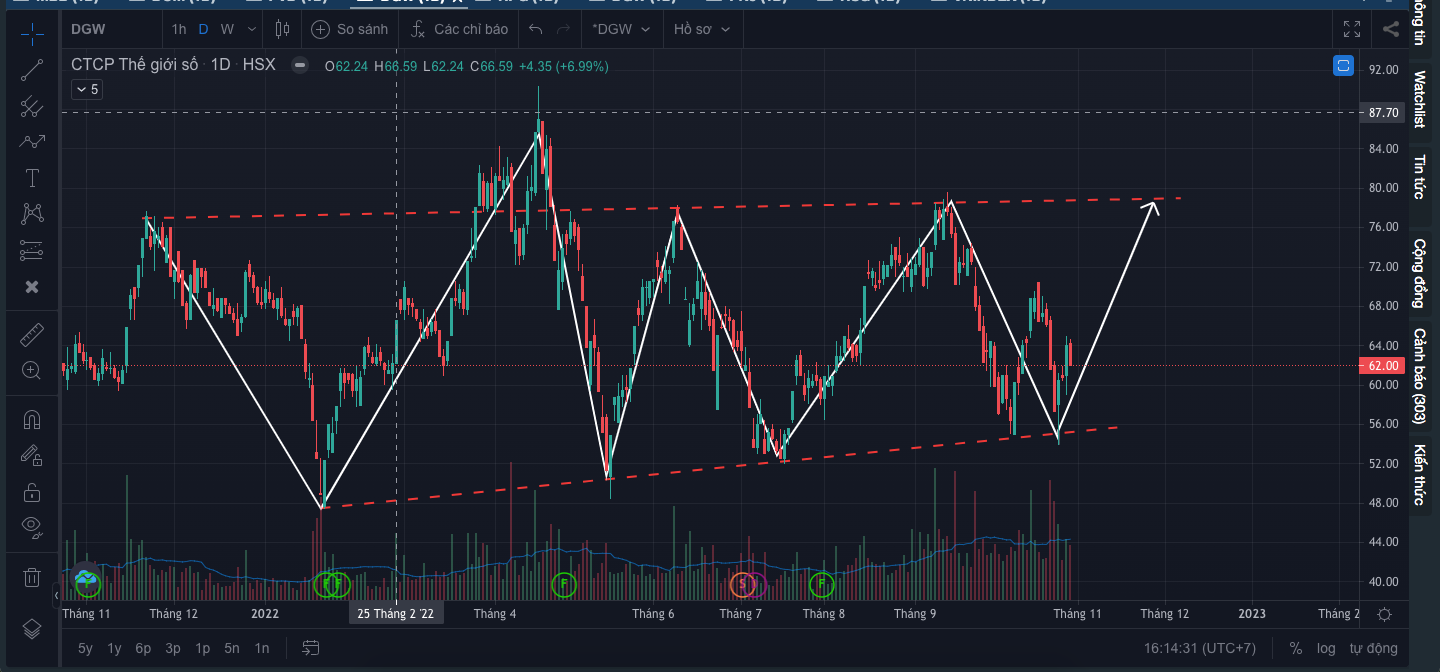Viewport: 1440px width, 672px height.
Task: Toggle lock on all drawing tools
Action: (x=32, y=492)
